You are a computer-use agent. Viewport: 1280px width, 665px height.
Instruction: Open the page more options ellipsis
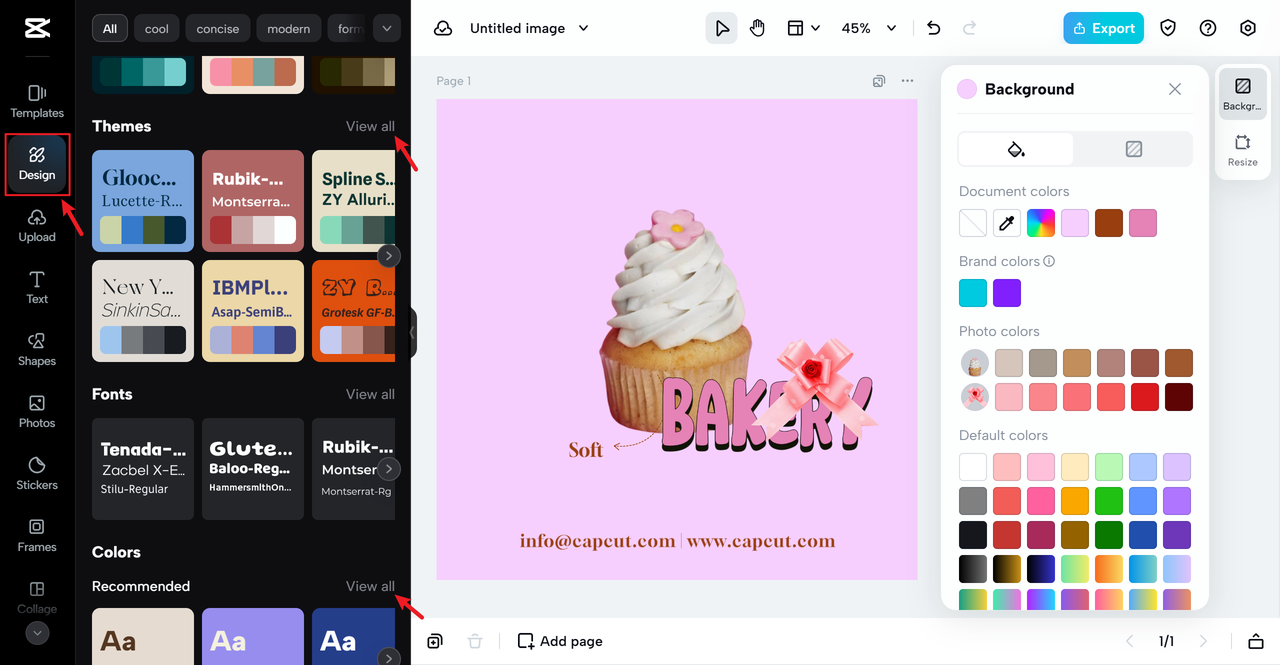pyautogui.click(x=907, y=81)
